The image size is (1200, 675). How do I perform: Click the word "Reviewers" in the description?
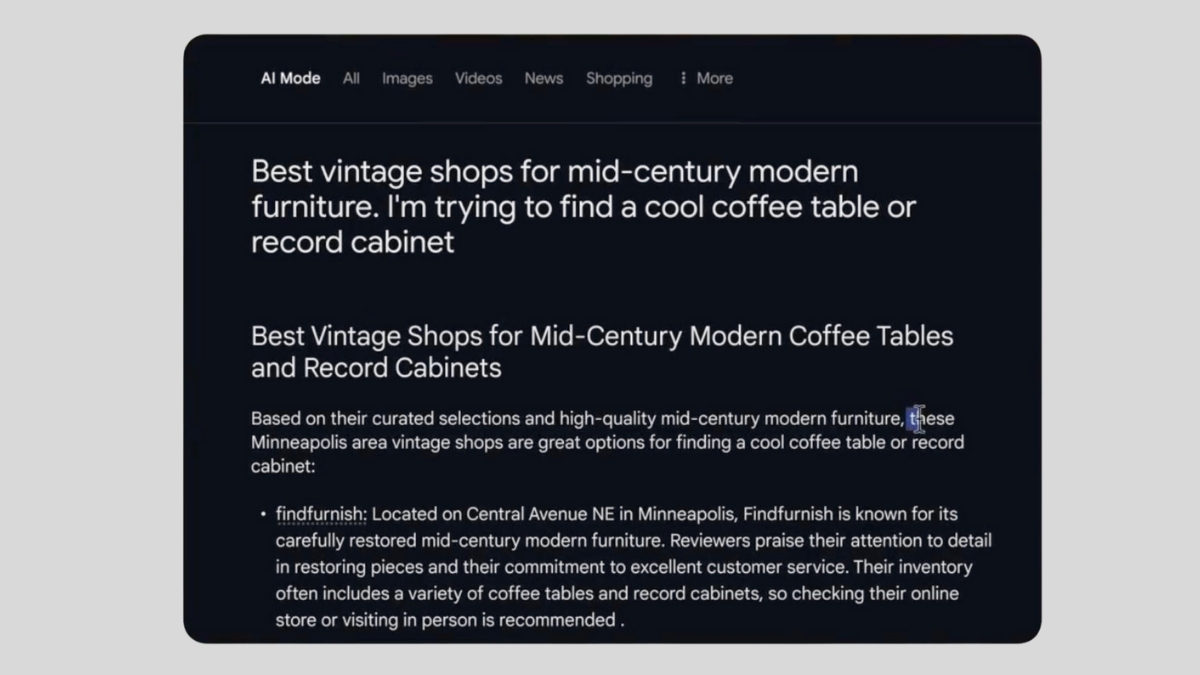(709, 541)
